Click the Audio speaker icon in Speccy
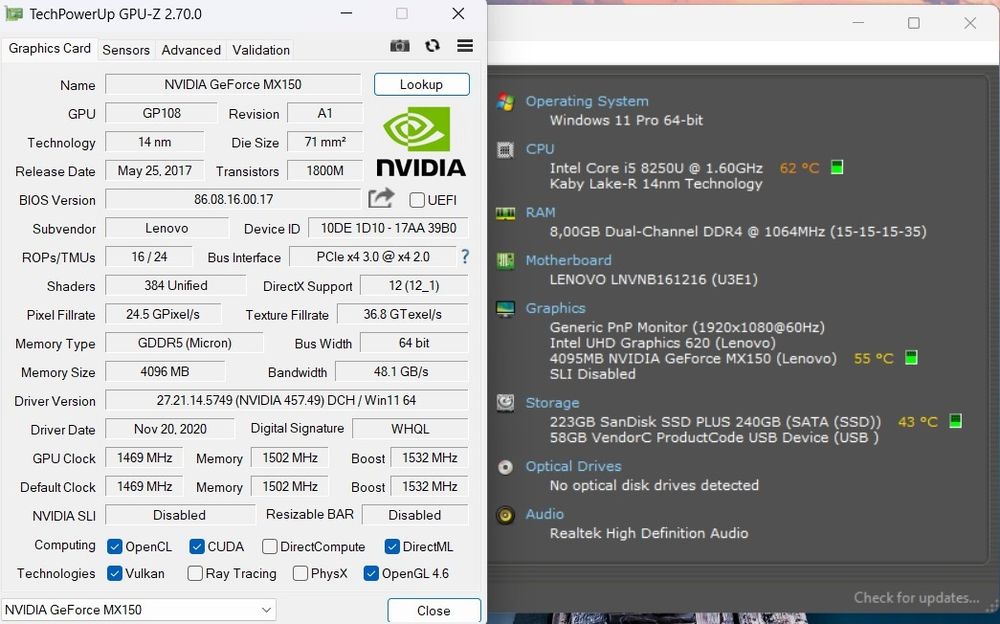 tap(506, 515)
